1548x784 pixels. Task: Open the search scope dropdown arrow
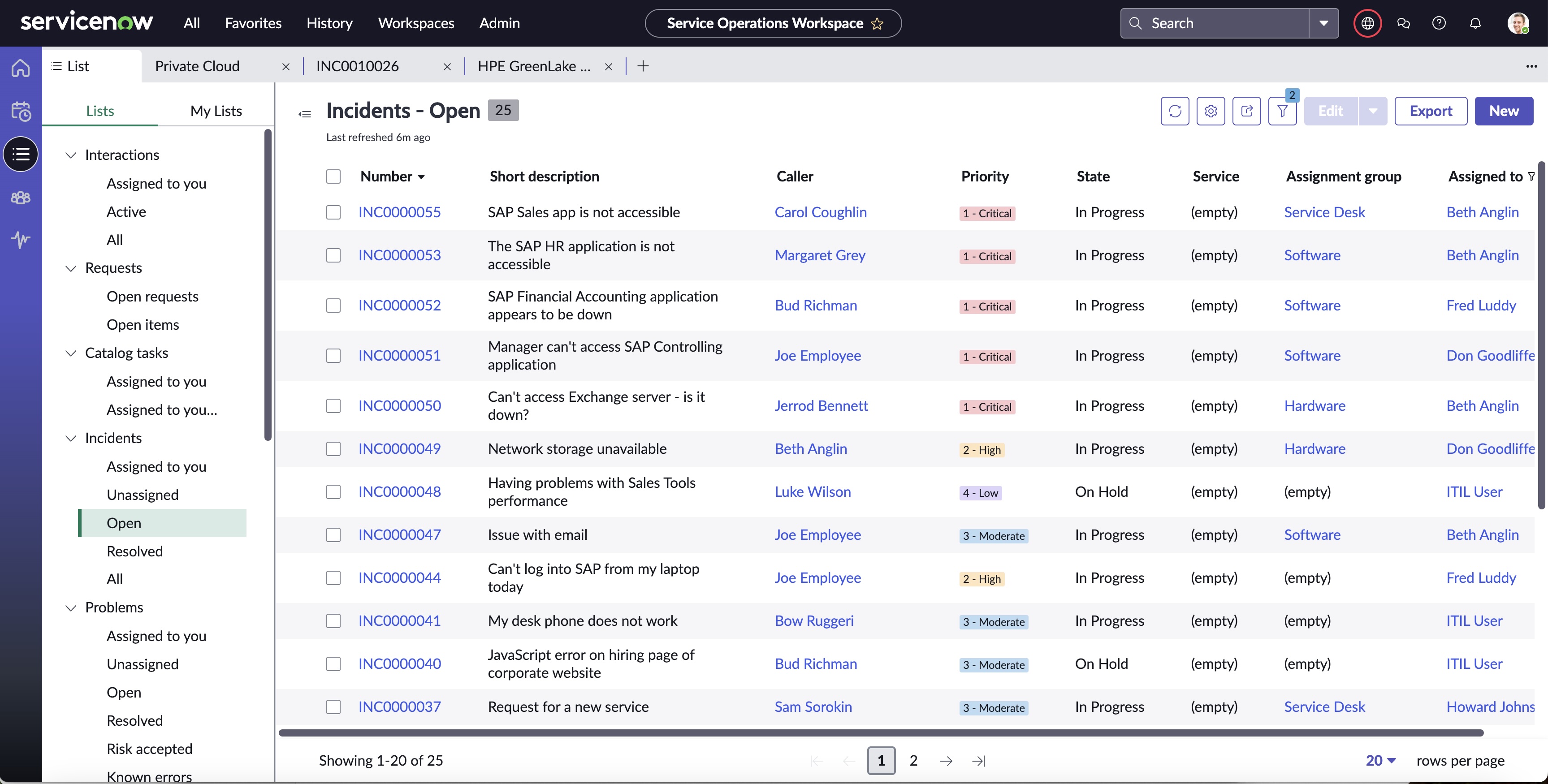1323,23
